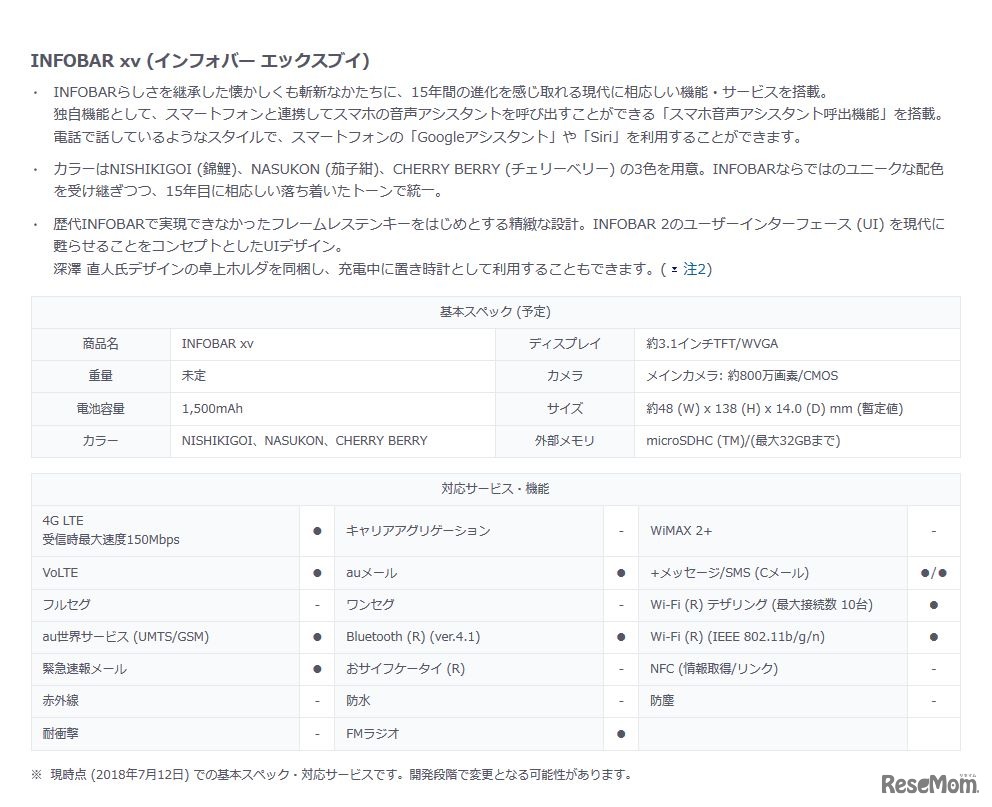Click the supported dot for IEEE 802.11b/g/n
Screen dimensions: 992x807
[934, 638]
